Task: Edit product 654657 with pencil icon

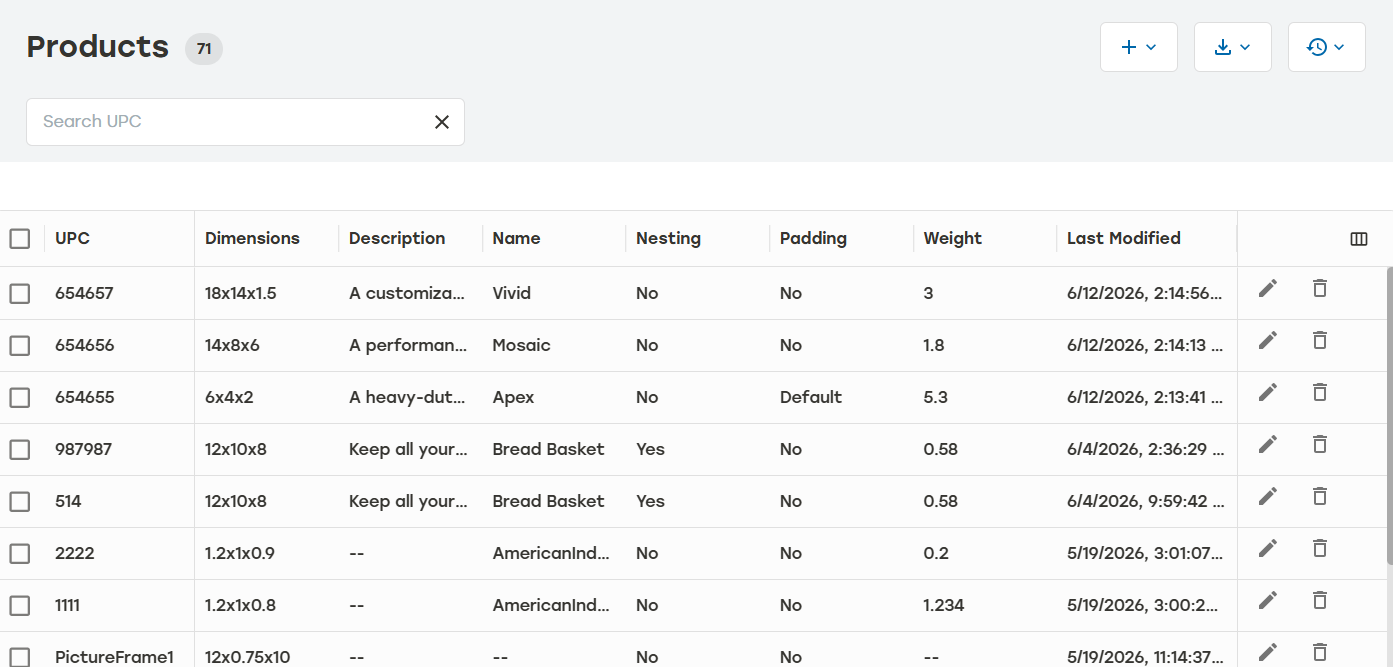Action: 1268,288
